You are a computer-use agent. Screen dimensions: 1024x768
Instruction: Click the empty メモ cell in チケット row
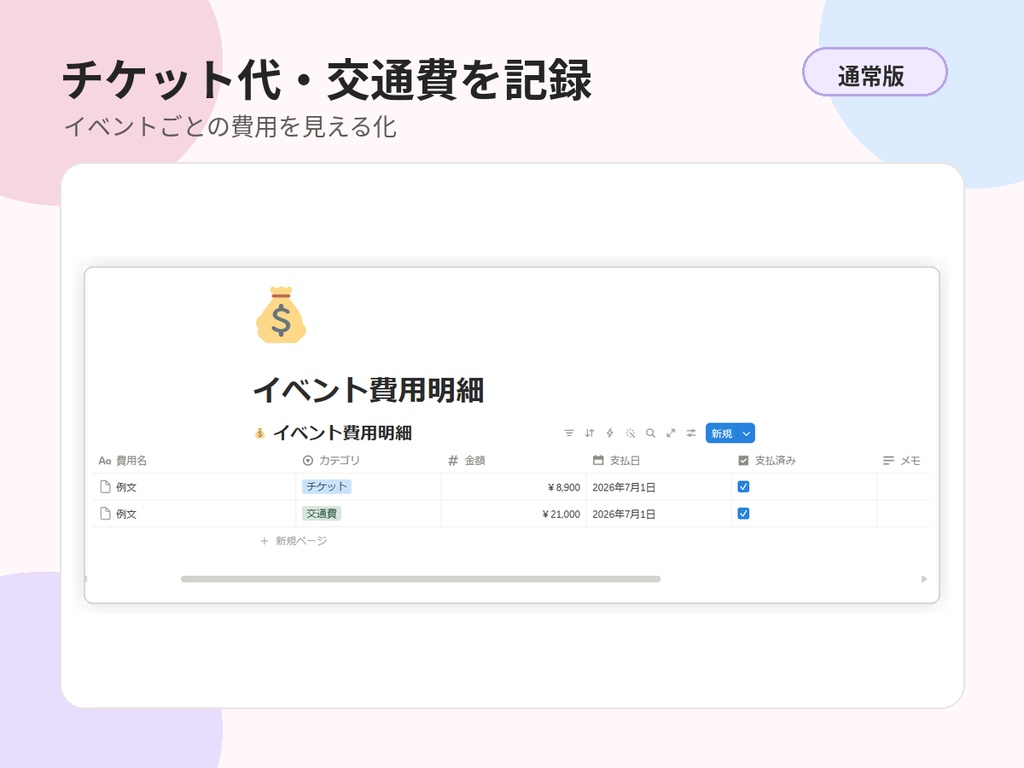point(903,487)
